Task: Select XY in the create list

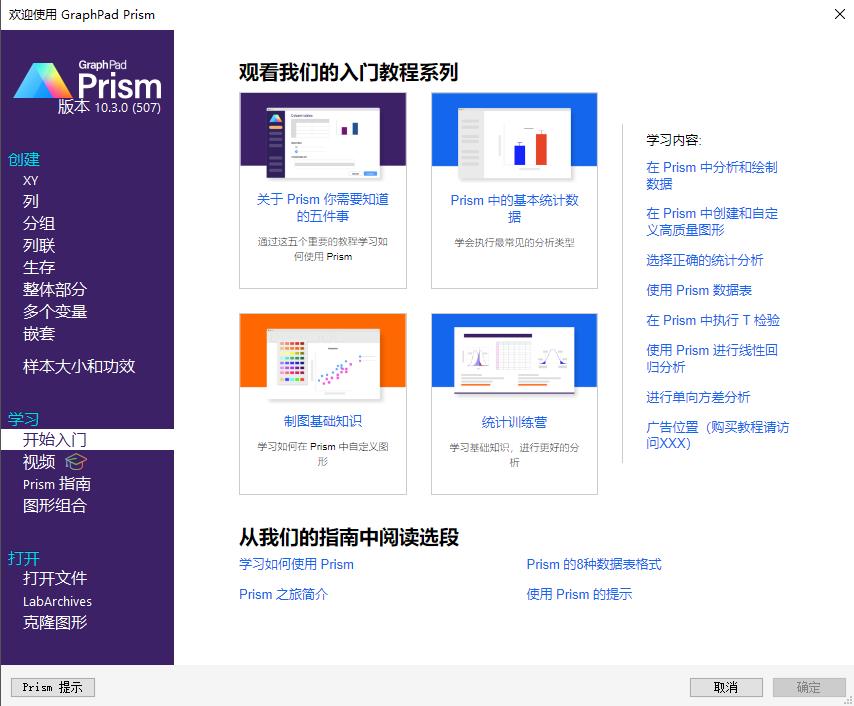Action: point(30,181)
